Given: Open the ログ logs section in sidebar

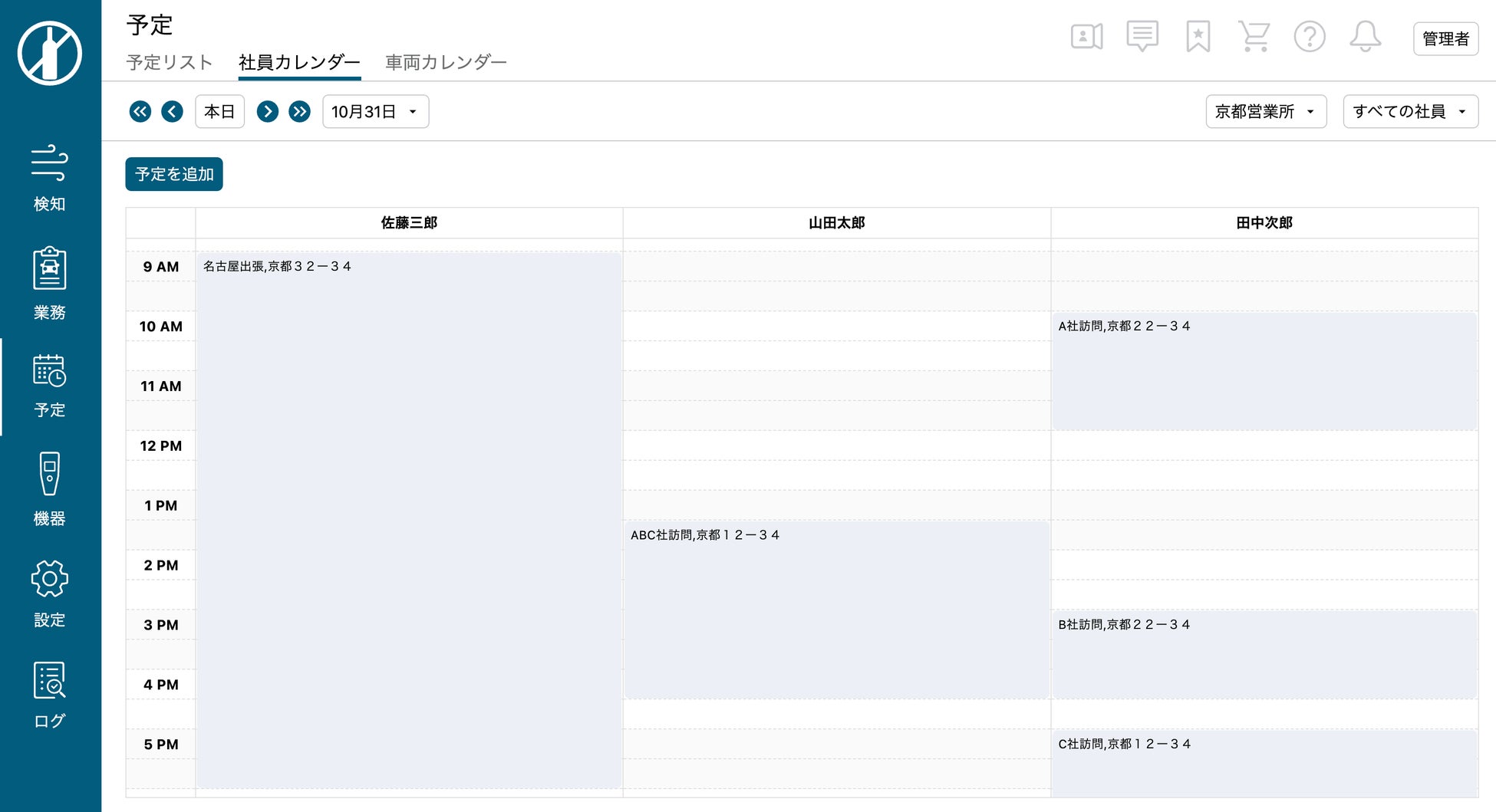Looking at the screenshot, I should (50, 695).
